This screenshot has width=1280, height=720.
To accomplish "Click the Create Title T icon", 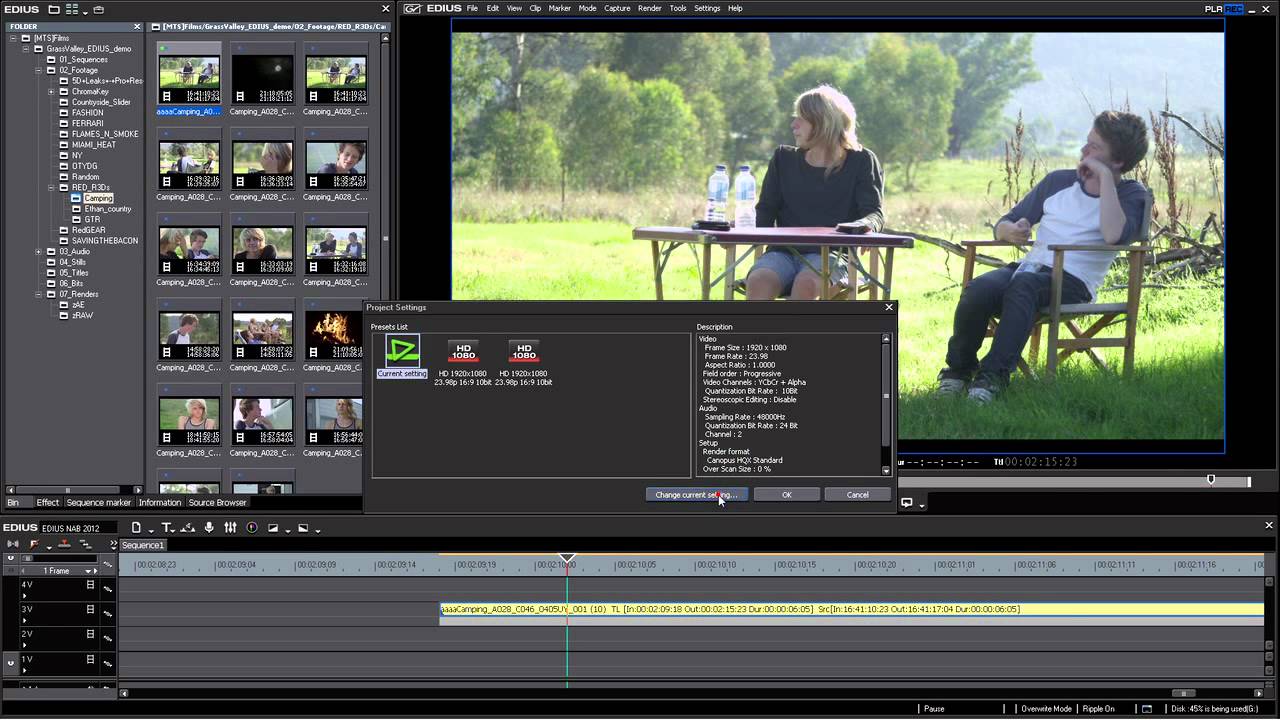I will click(167, 527).
